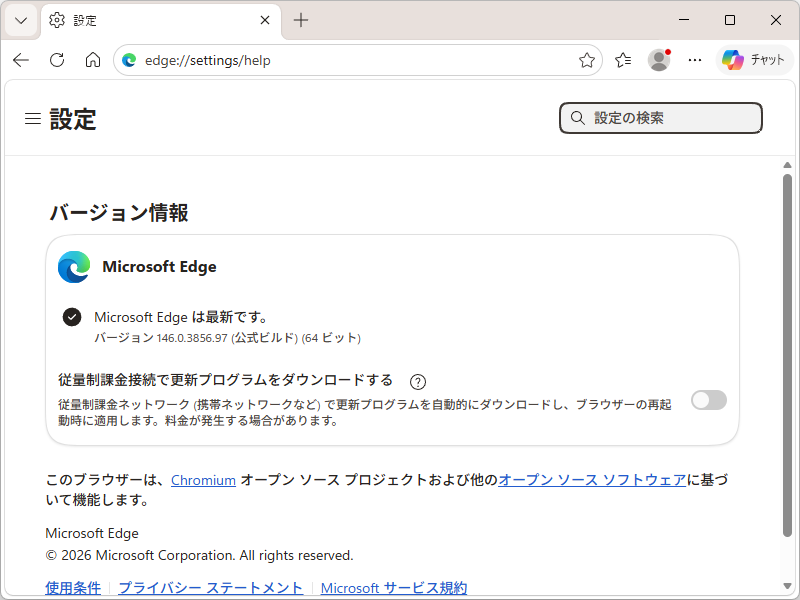
Task: Open the favorites hub icon next to the star
Action: tap(623, 60)
